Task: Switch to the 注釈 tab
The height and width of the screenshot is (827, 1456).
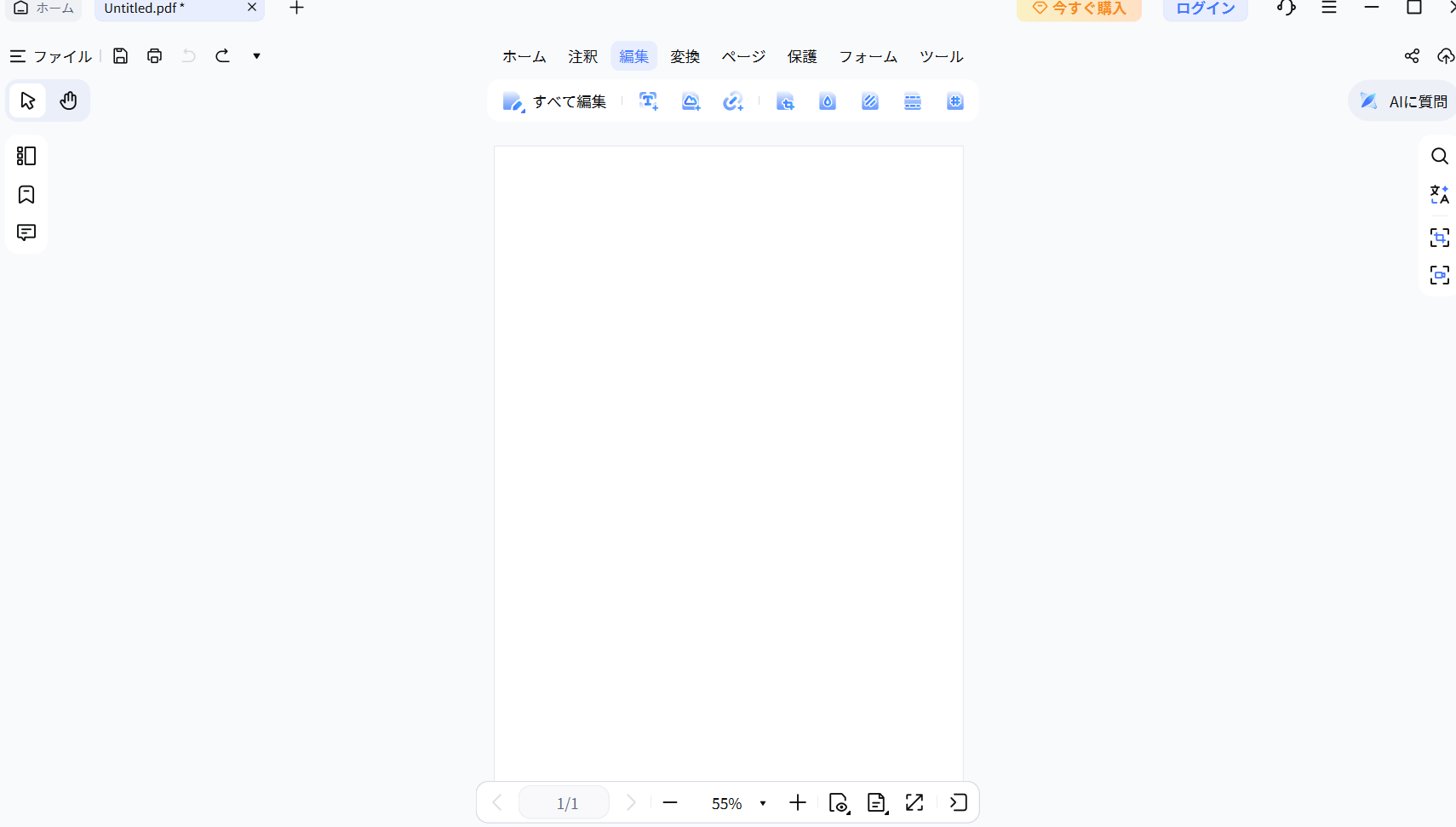Action: click(583, 55)
